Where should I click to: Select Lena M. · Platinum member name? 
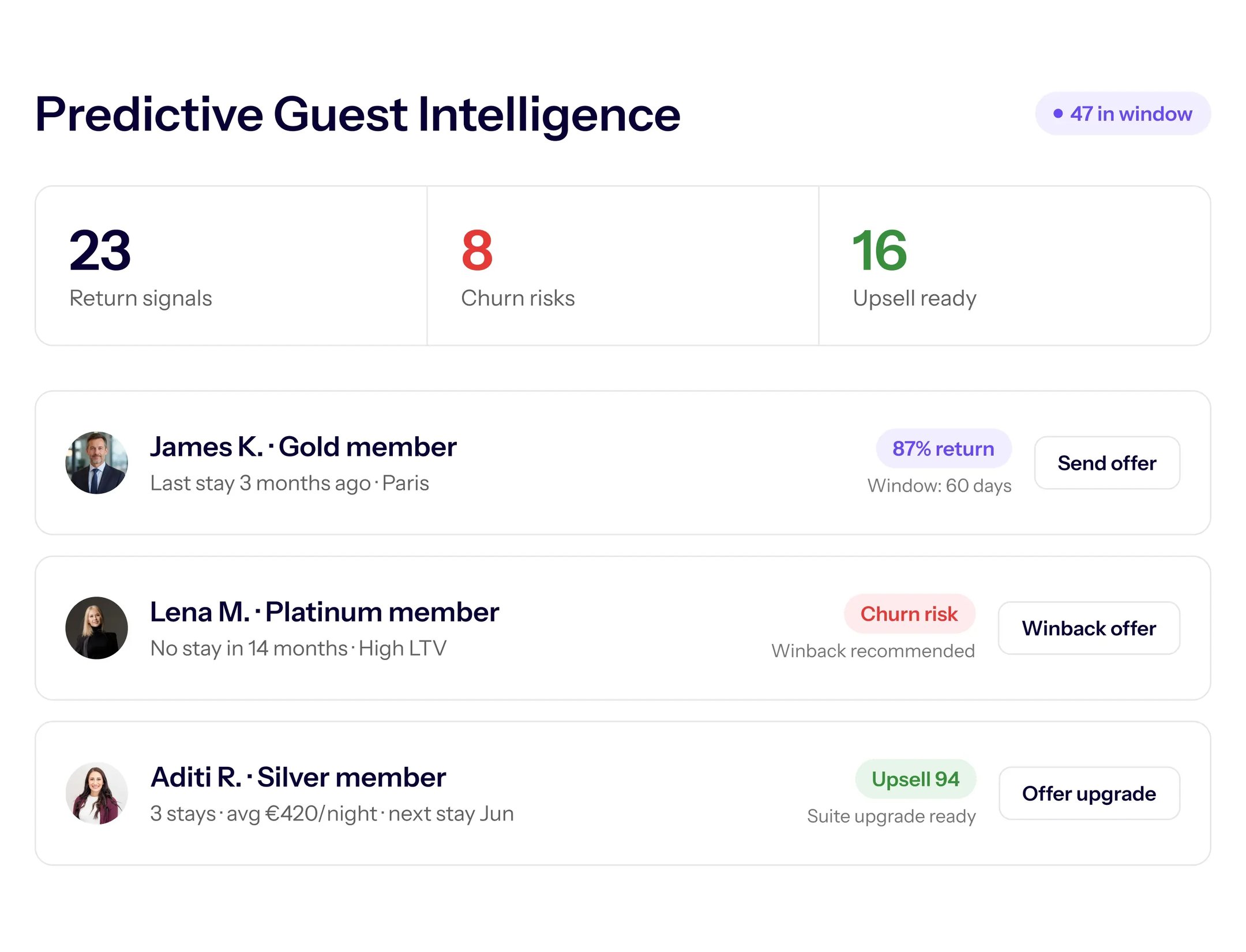325,612
